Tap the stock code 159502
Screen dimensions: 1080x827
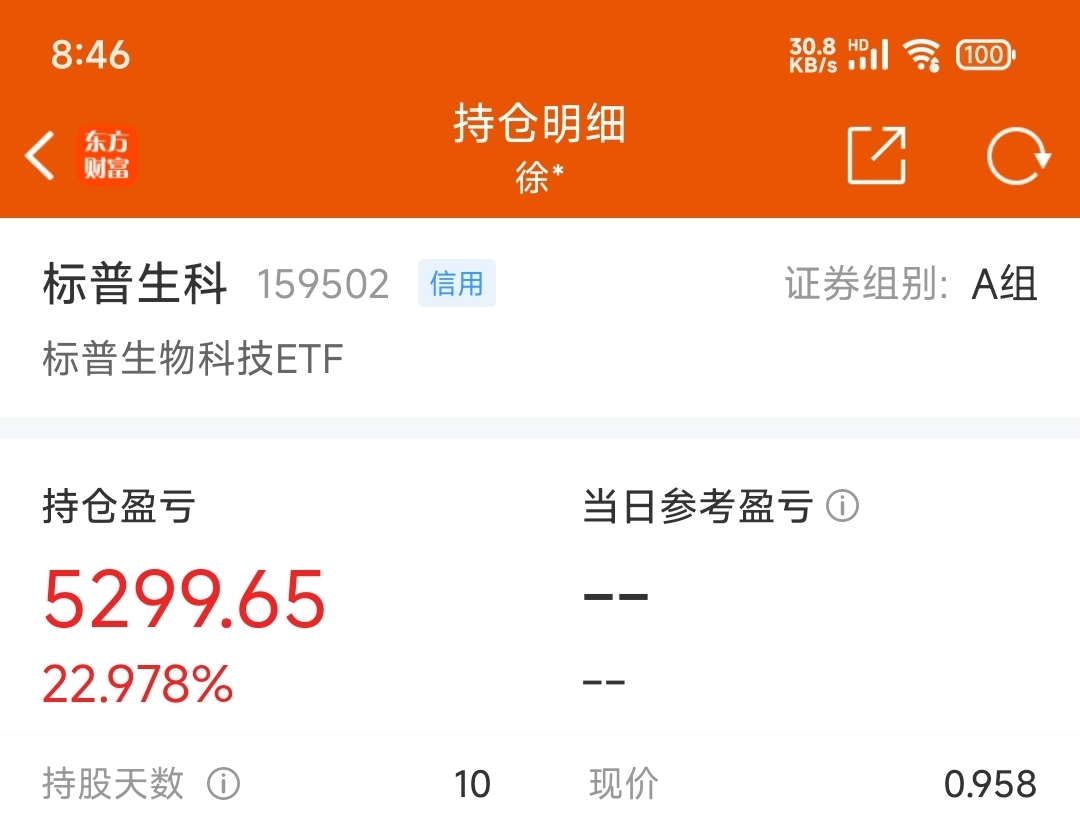[x=323, y=284]
